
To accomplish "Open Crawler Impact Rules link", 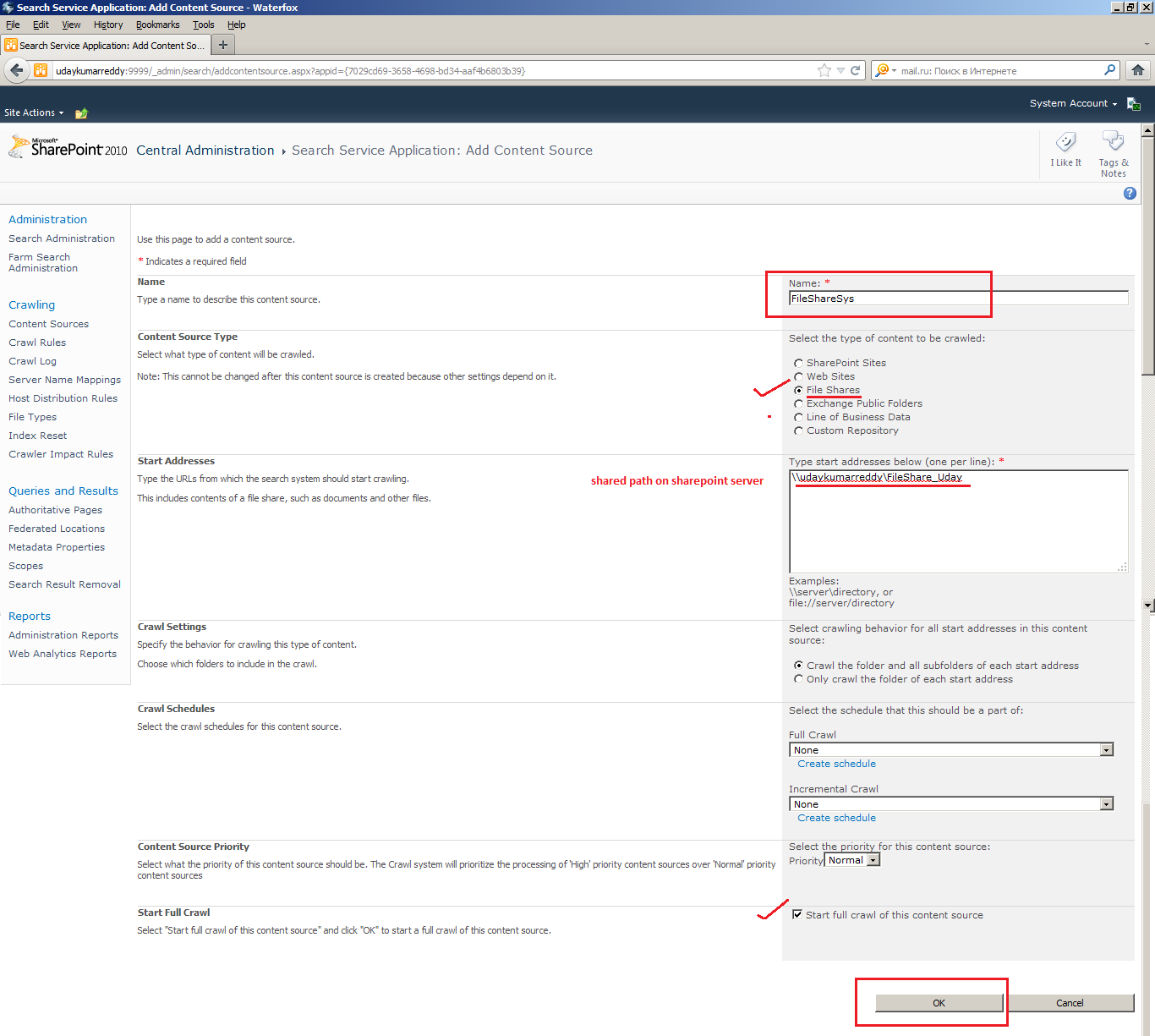I will (61, 454).
